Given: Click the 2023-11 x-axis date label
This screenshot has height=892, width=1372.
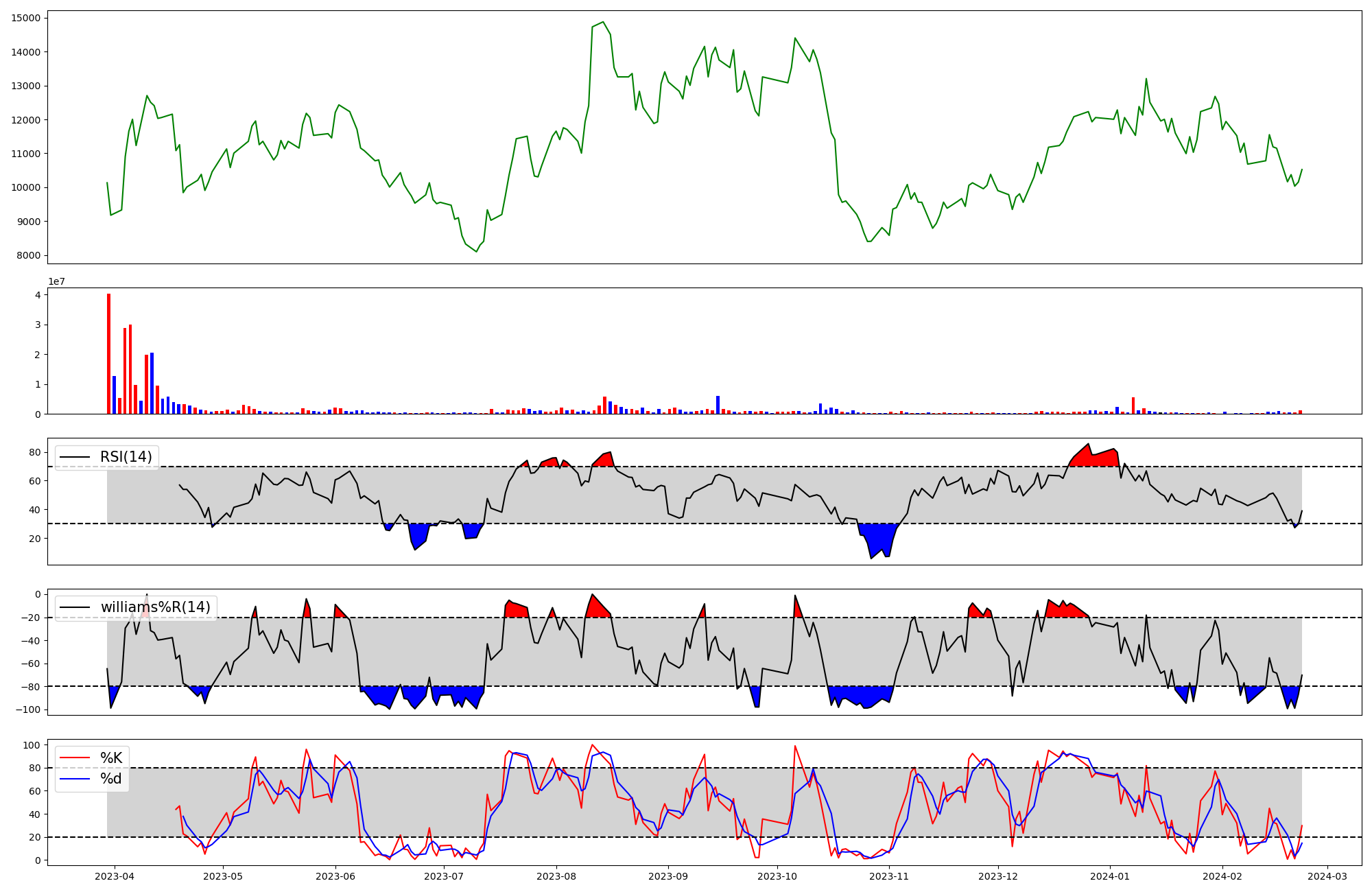Looking at the screenshot, I should [889, 876].
